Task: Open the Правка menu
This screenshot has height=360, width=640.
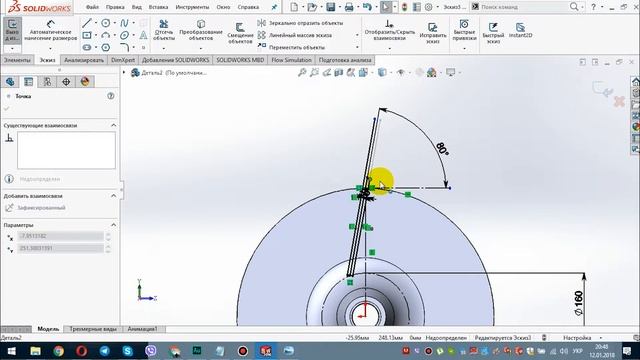Action: (115, 7)
